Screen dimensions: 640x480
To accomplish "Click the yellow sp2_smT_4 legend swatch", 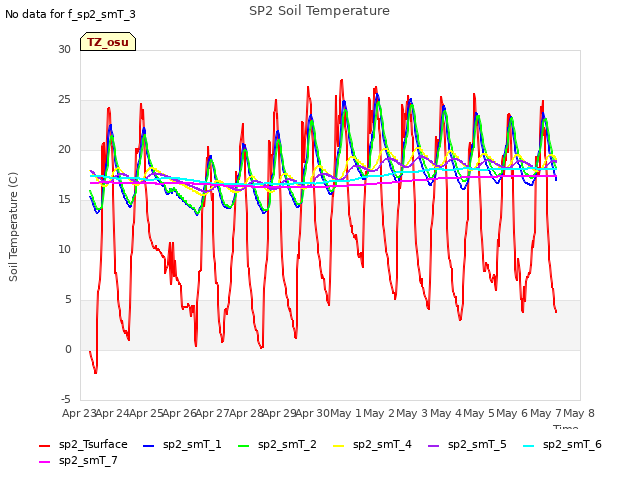I will point(339,446).
